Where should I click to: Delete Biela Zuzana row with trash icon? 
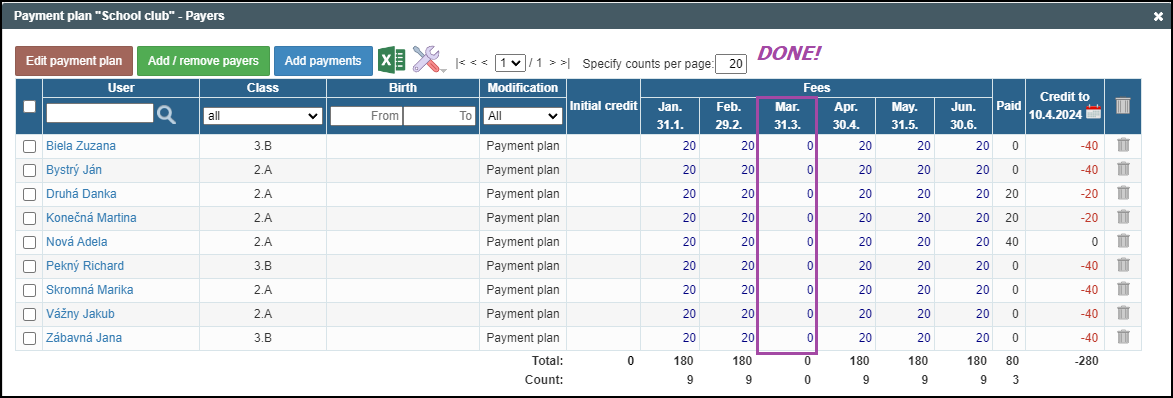(x=1123, y=146)
